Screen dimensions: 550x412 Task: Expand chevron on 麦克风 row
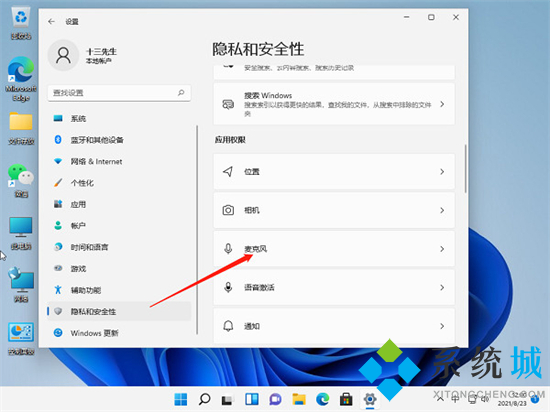[x=442, y=249]
